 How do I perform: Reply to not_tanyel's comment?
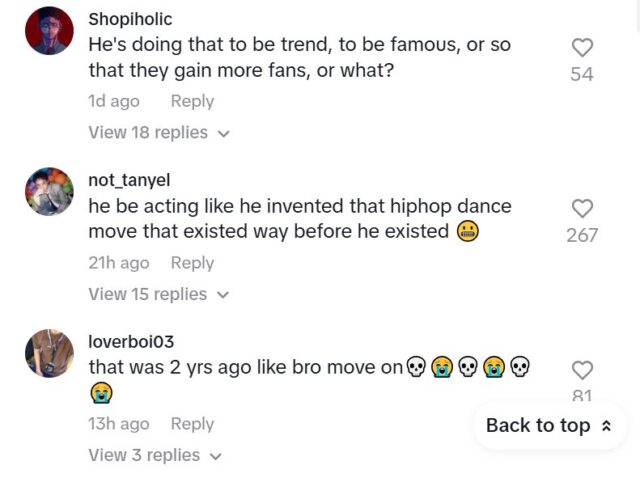coord(192,263)
